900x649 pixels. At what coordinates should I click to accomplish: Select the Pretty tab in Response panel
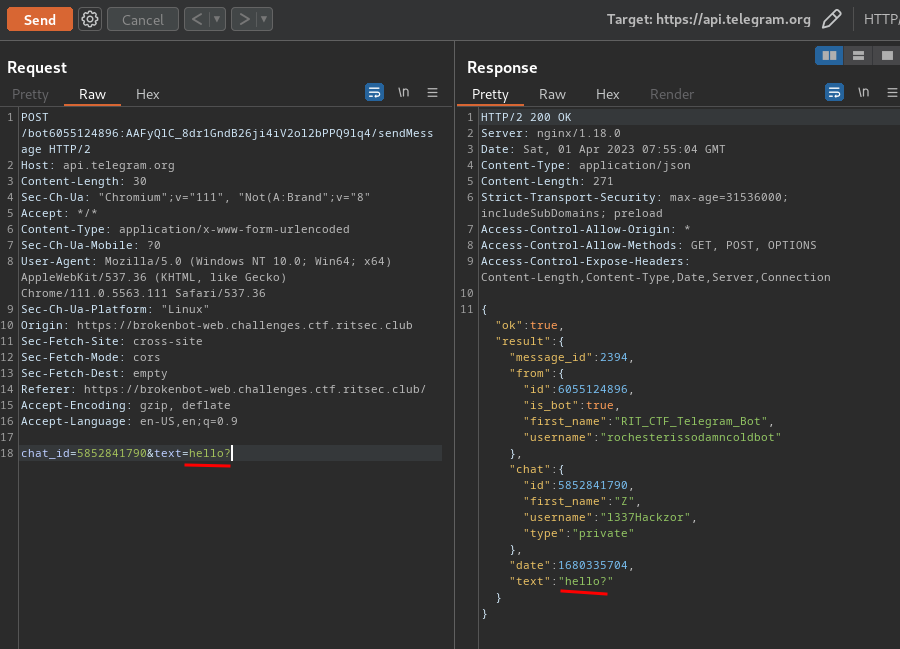(x=490, y=94)
